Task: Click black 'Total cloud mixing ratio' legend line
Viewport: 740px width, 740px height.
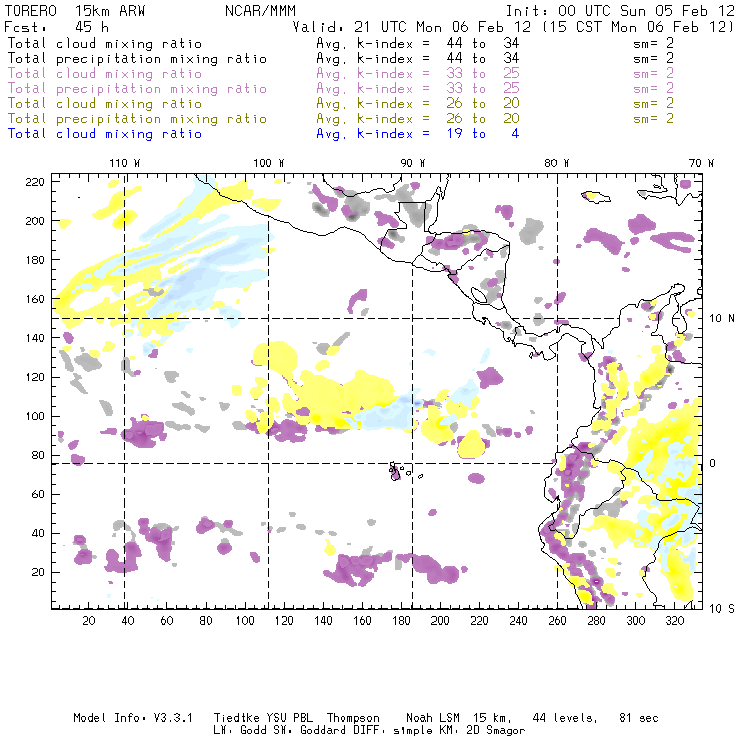Action: coord(105,43)
